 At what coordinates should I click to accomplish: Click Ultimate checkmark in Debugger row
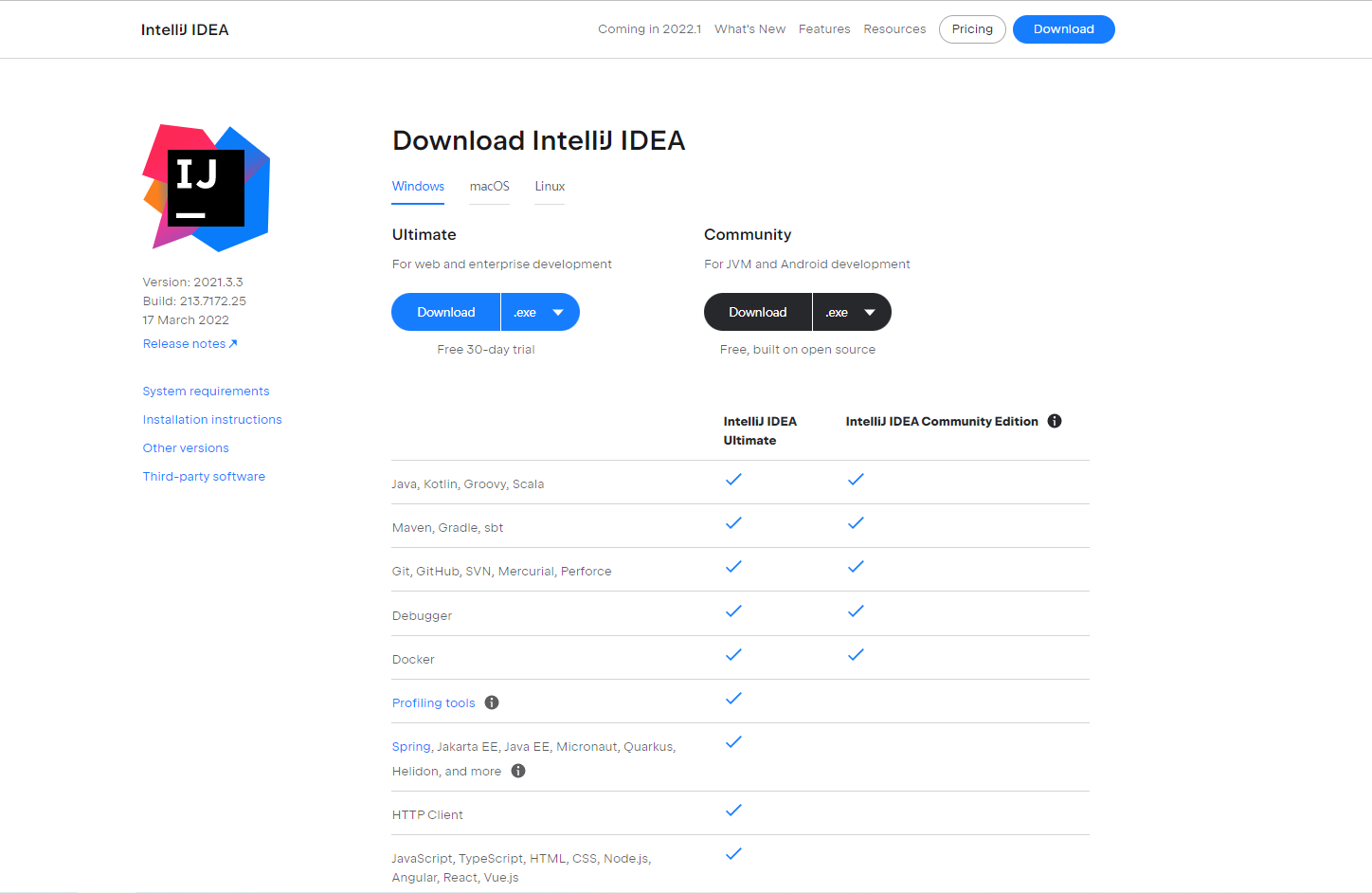[733, 611]
